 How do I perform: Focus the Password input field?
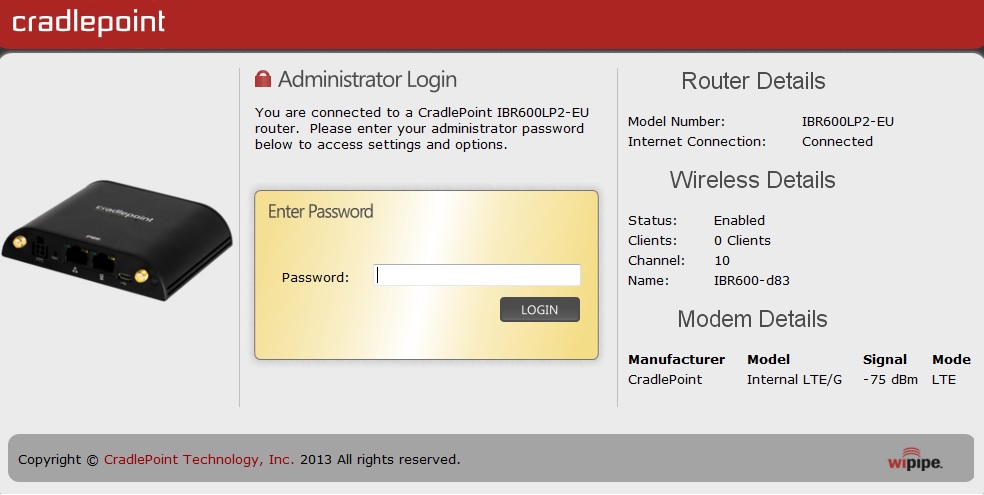(477, 276)
